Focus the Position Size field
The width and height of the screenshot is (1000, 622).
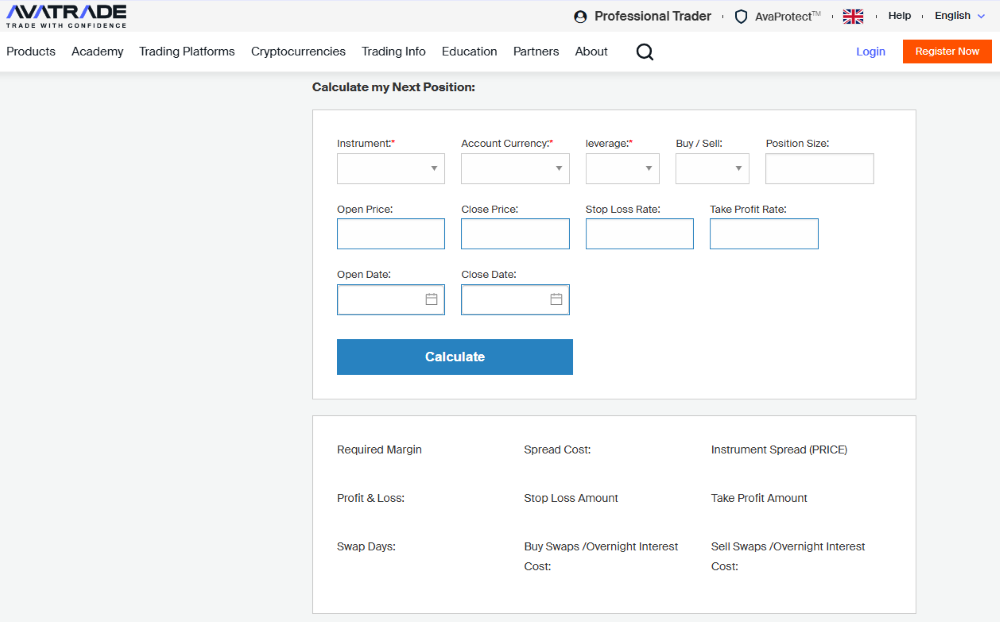coord(819,169)
